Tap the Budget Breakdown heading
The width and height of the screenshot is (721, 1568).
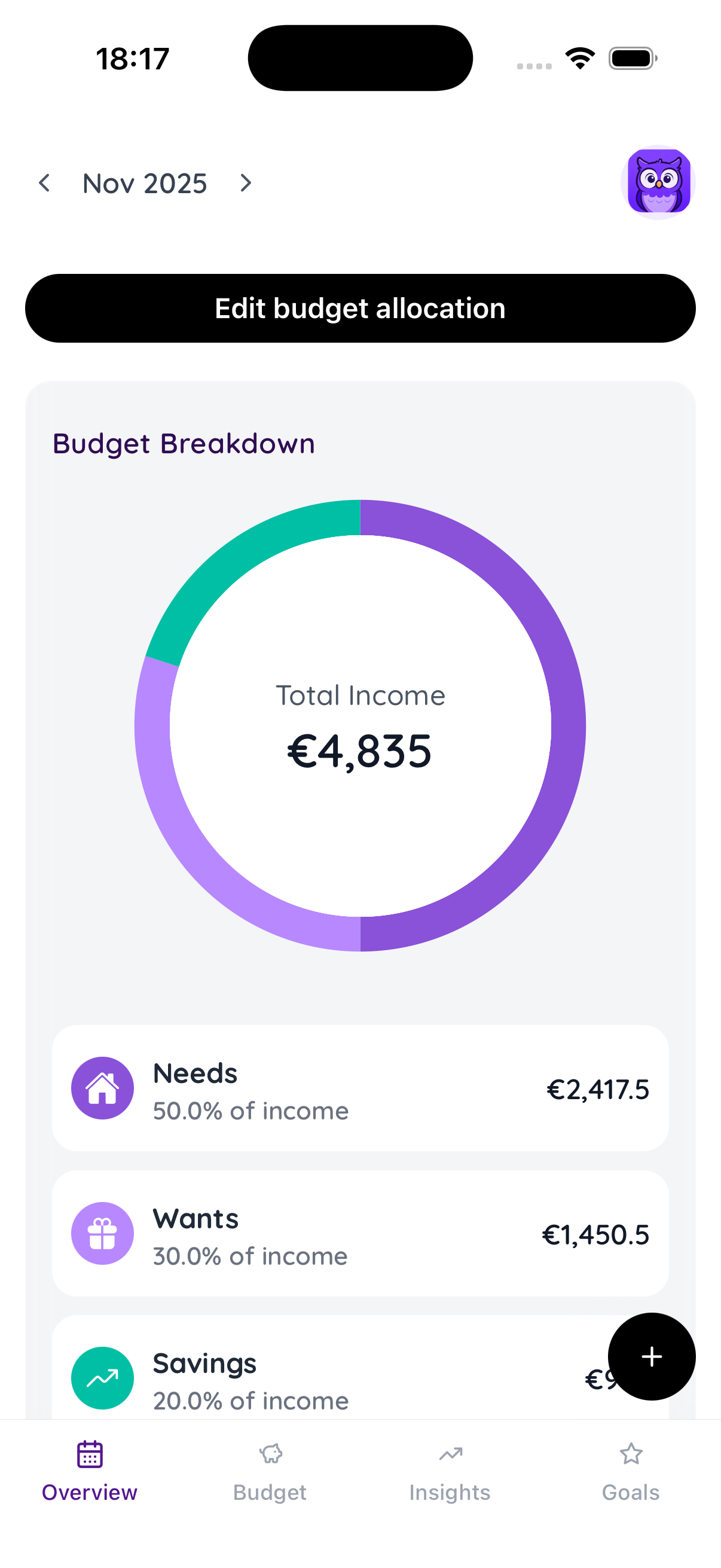(x=183, y=443)
